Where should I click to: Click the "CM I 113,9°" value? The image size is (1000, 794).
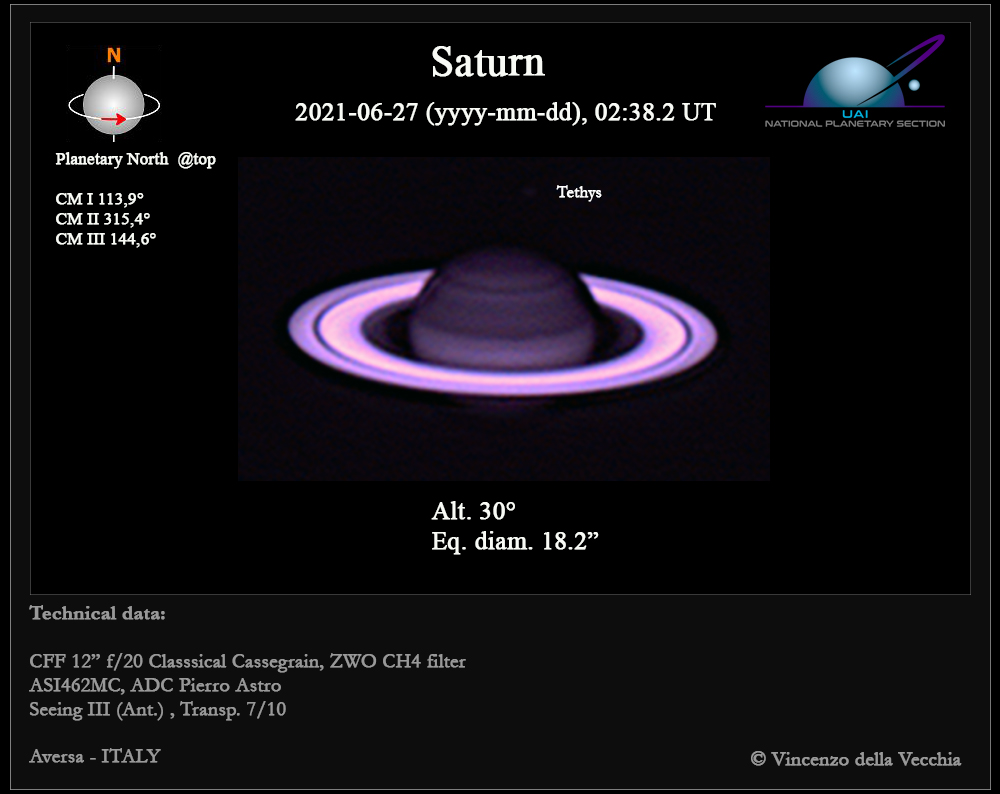coord(99,199)
